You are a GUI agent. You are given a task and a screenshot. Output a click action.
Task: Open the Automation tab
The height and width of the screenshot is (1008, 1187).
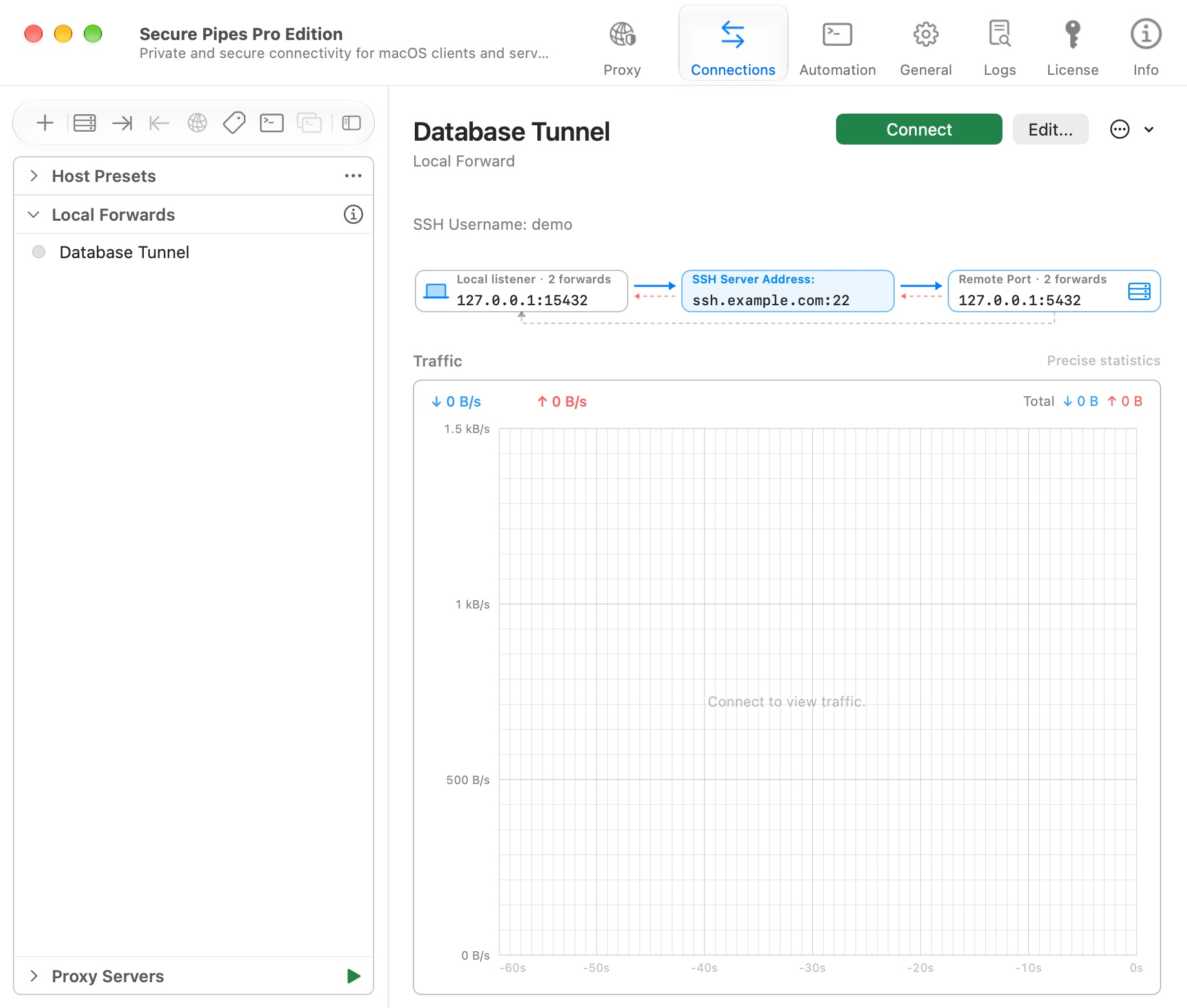[x=837, y=48]
